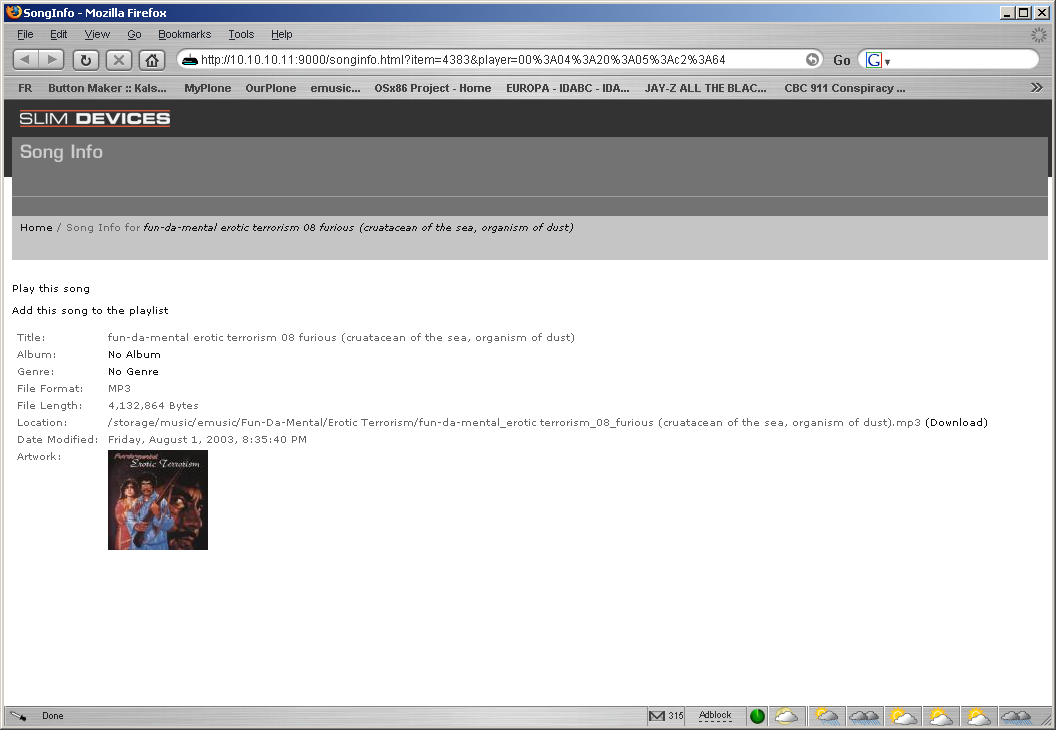Download the MP3 via the Download link
This screenshot has height=730, width=1056.
956,423
